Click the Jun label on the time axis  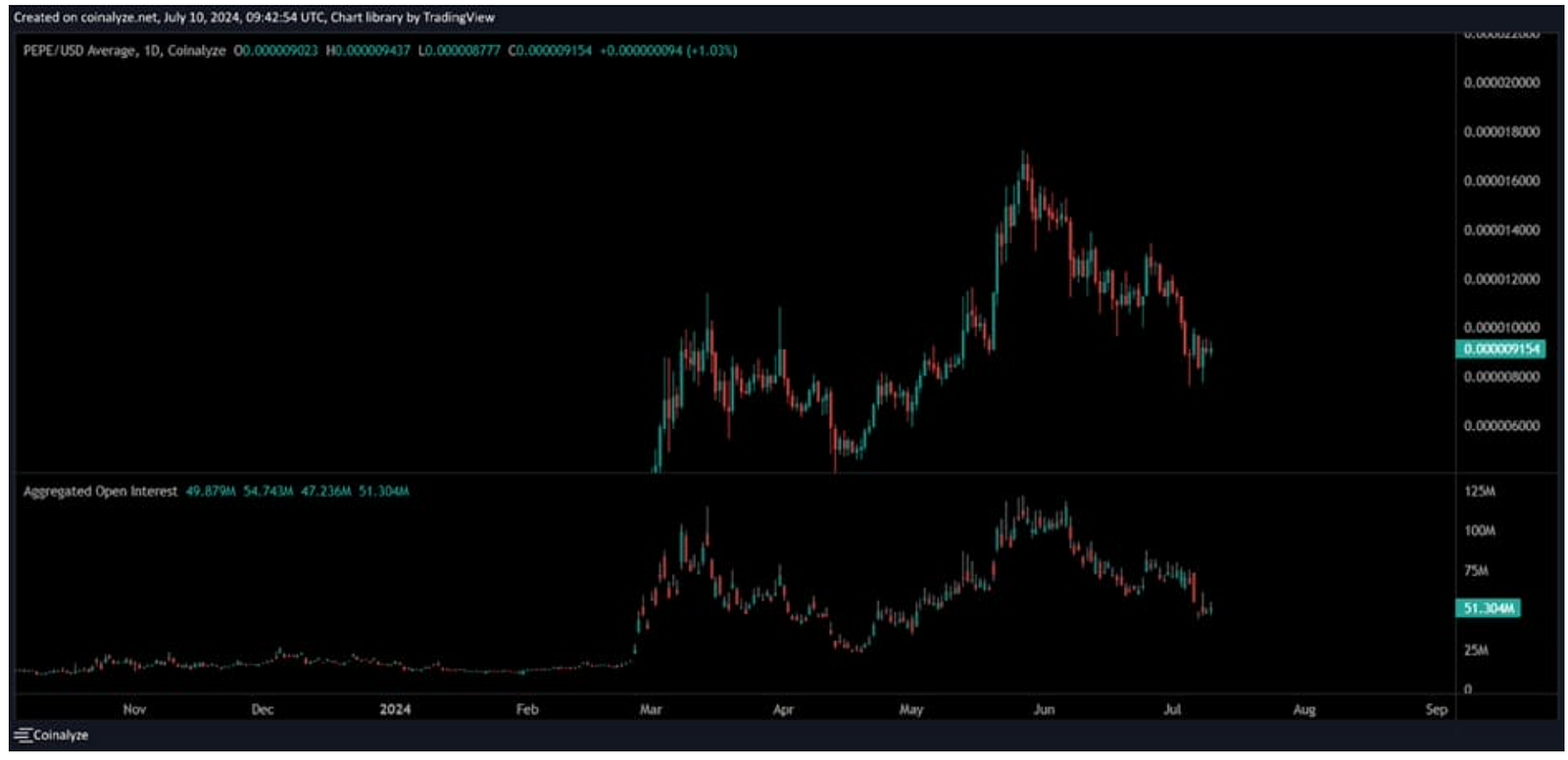click(x=1044, y=709)
